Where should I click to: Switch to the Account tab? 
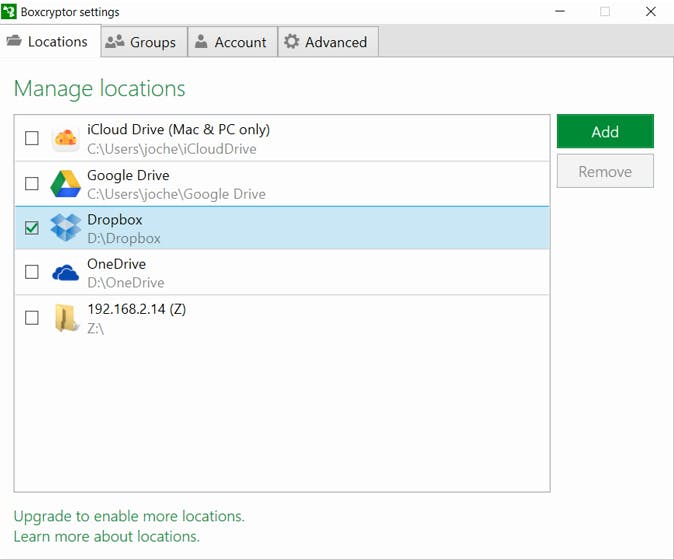point(230,42)
